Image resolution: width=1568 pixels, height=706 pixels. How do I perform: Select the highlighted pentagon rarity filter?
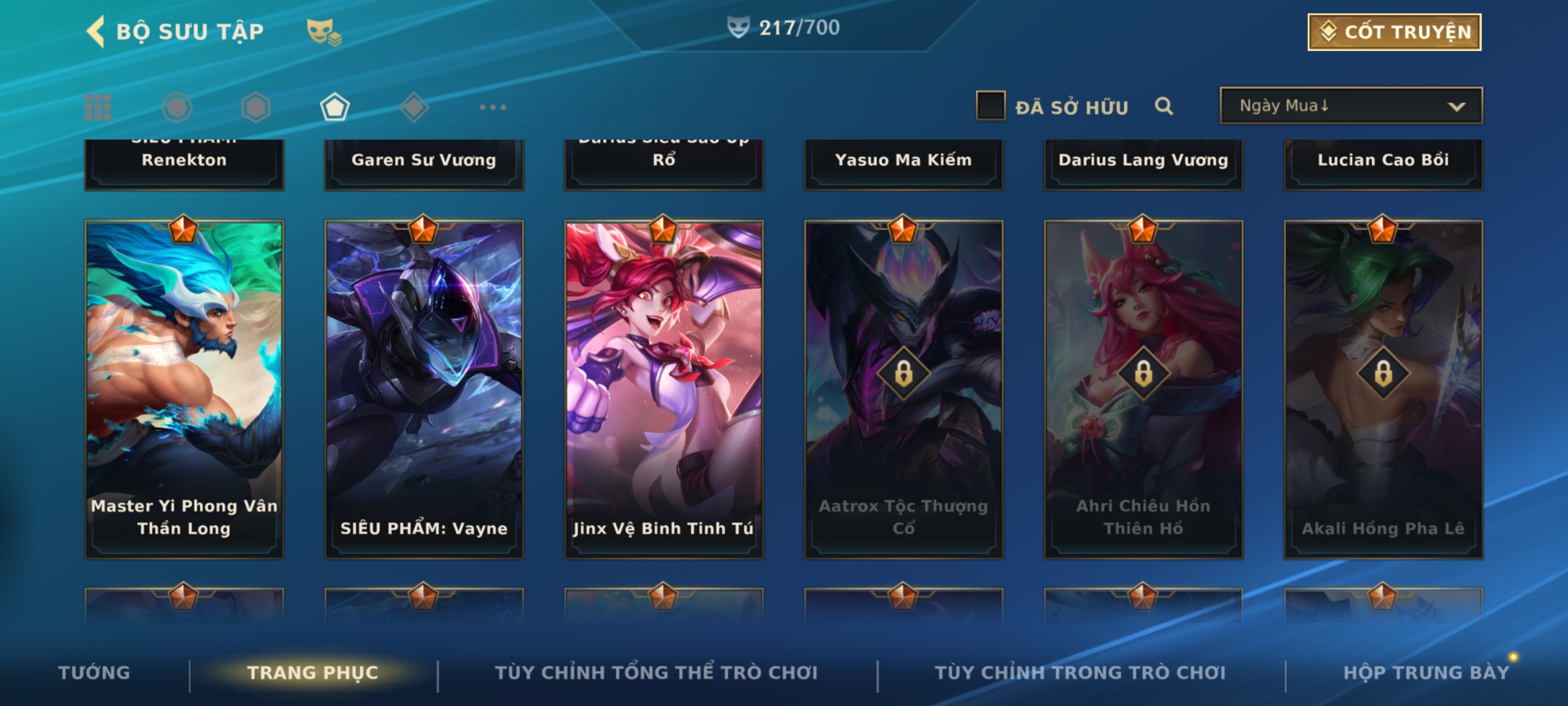[x=335, y=107]
